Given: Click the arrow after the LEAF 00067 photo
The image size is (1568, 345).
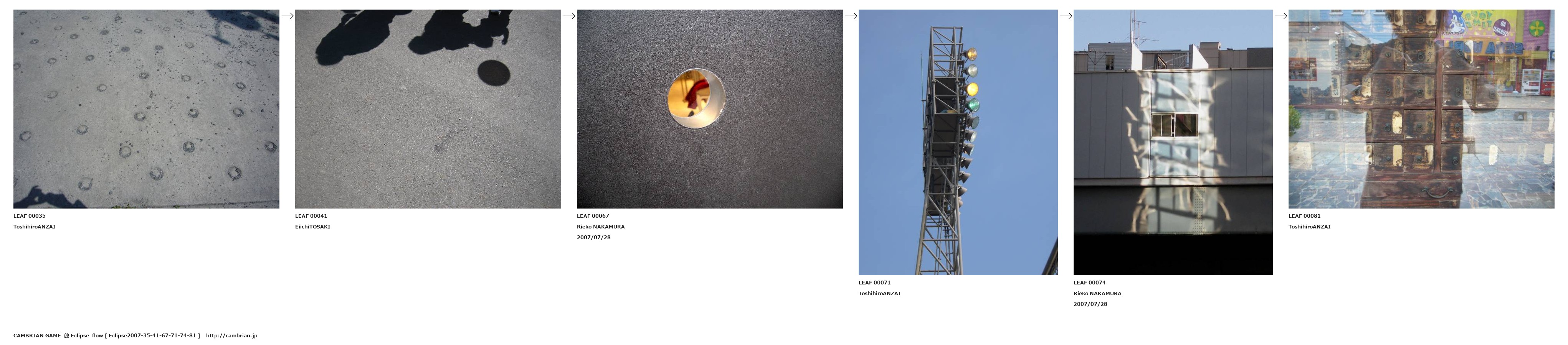Looking at the screenshot, I should click(x=851, y=16).
